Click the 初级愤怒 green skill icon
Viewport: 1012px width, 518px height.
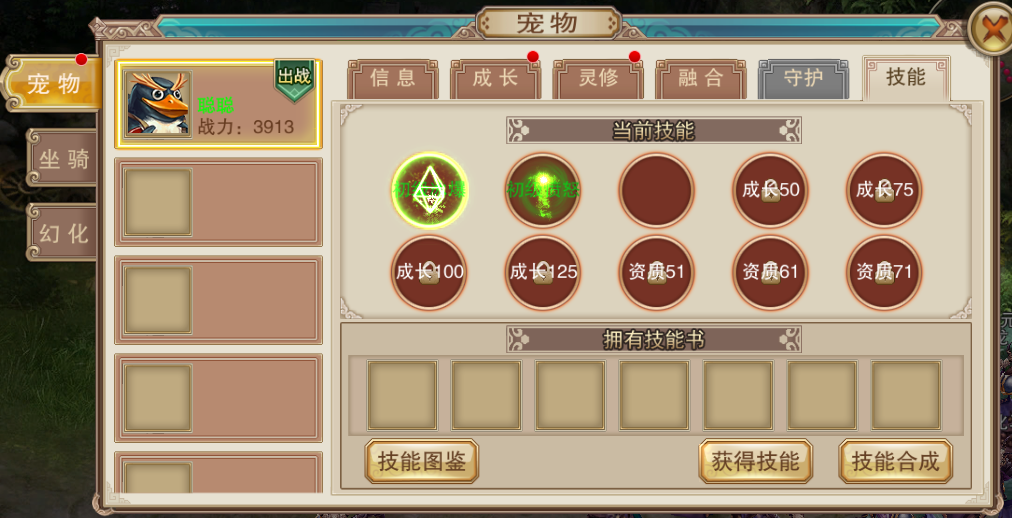[x=543, y=190]
